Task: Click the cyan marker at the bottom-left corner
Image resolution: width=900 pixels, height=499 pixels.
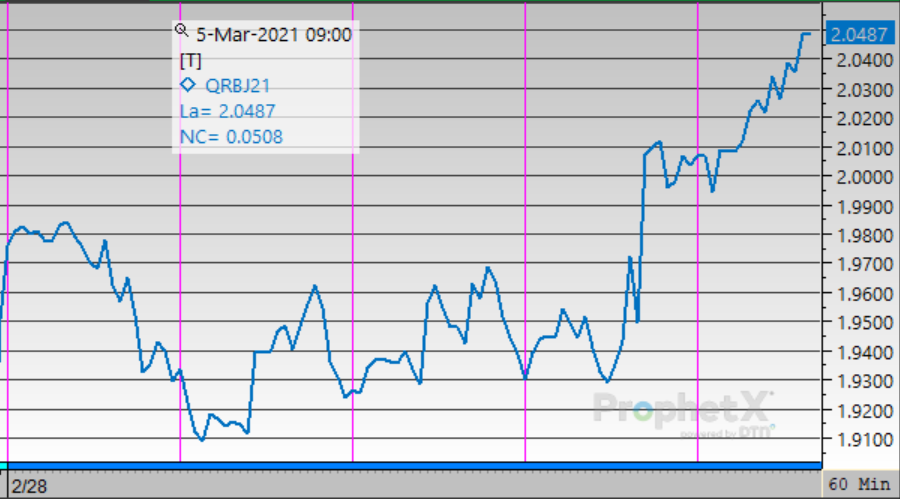Action: point(3,466)
